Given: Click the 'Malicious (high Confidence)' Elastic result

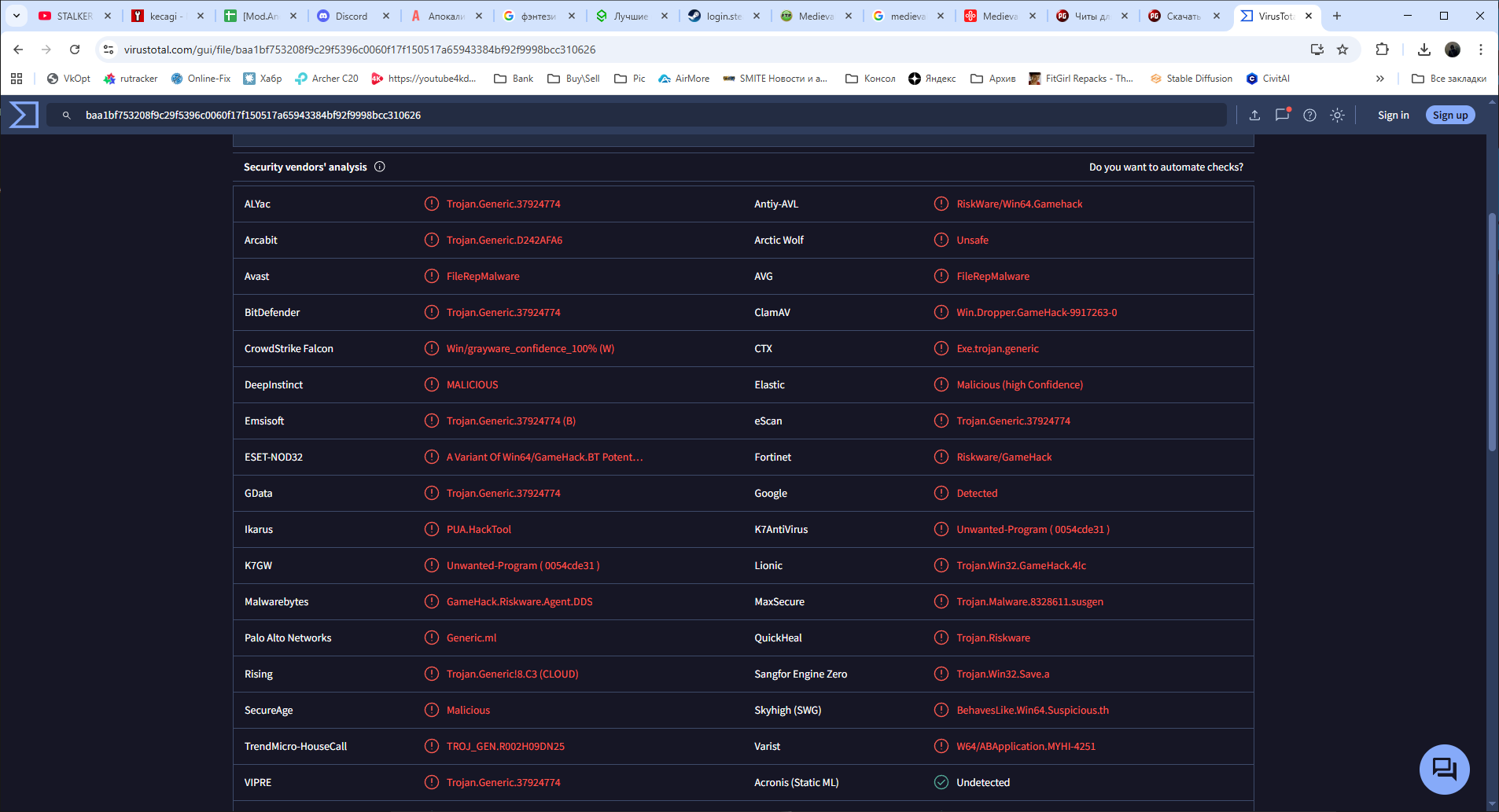Looking at the screenshot, I should 1020,384.
